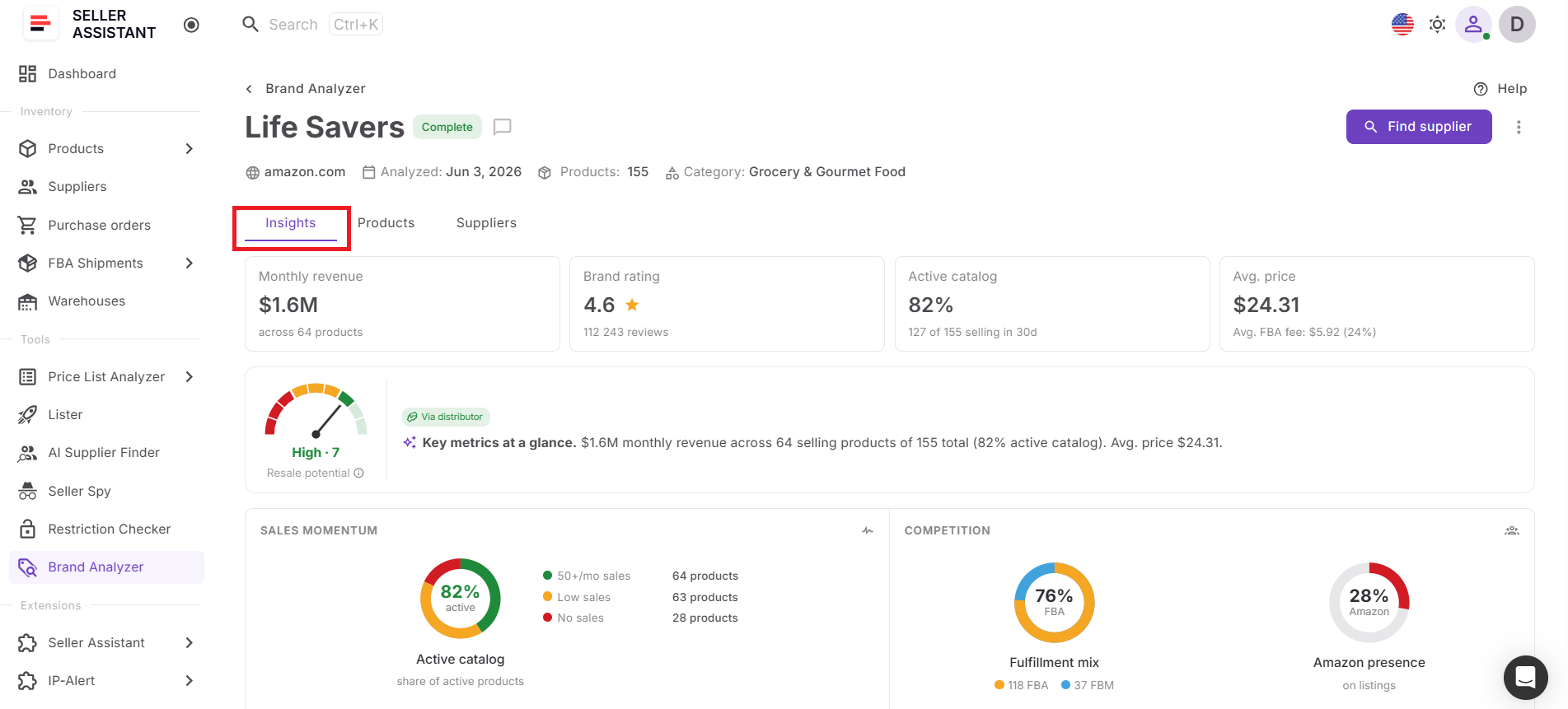The height and width of the screenshot is (709, 1568).
Task: Click the Resale potential info icon
Action: (359, 473)
